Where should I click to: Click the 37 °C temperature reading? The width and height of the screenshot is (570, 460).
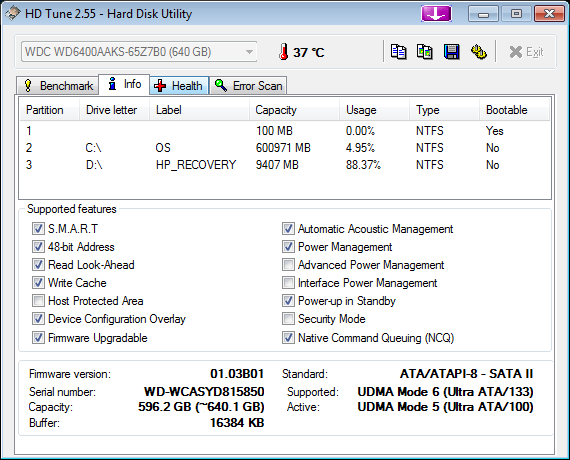pyautogui.click(x=309, y=52)
